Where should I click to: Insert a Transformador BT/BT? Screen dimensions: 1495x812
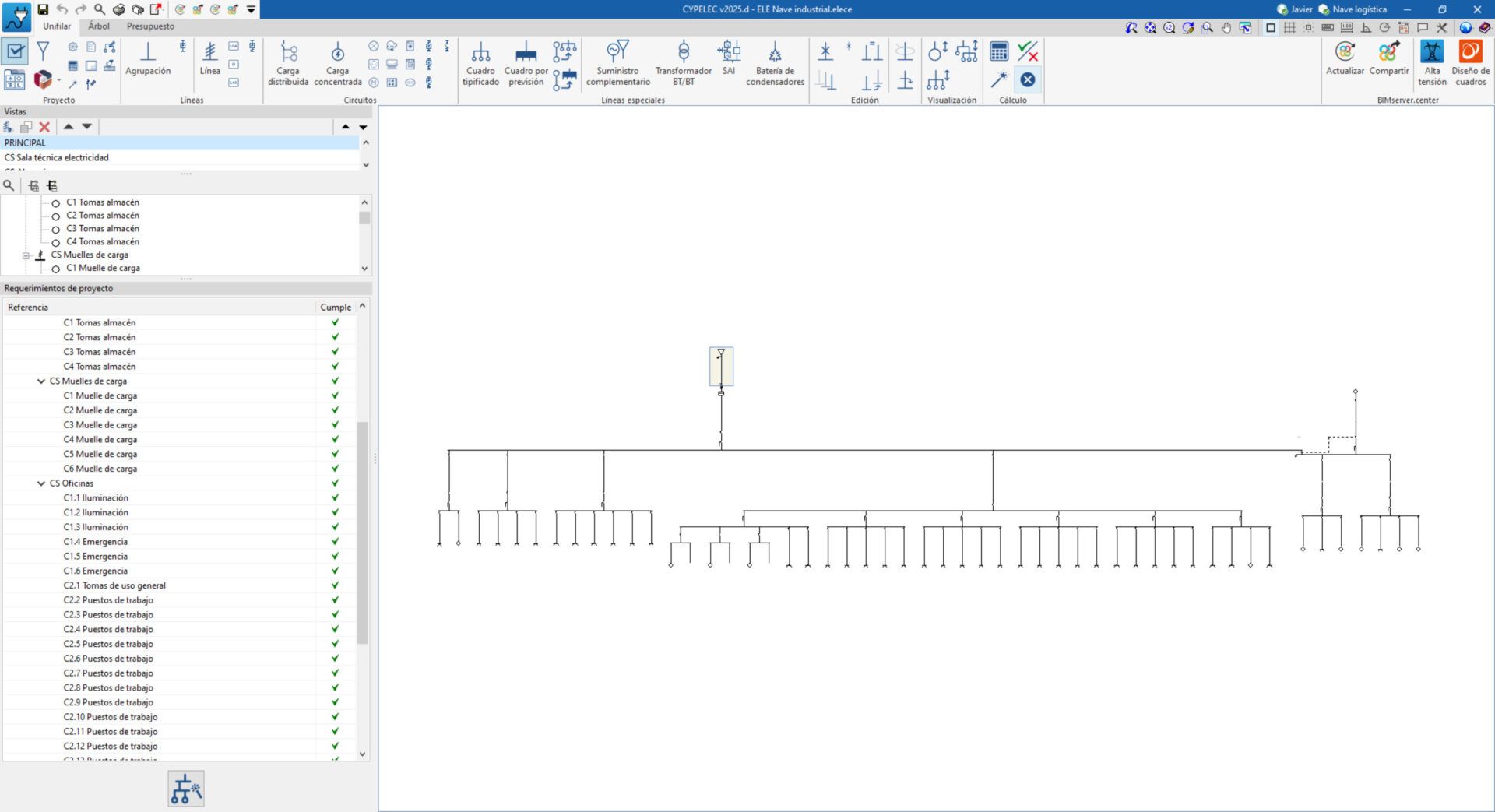pyautogui.click(x=683, y=62)
